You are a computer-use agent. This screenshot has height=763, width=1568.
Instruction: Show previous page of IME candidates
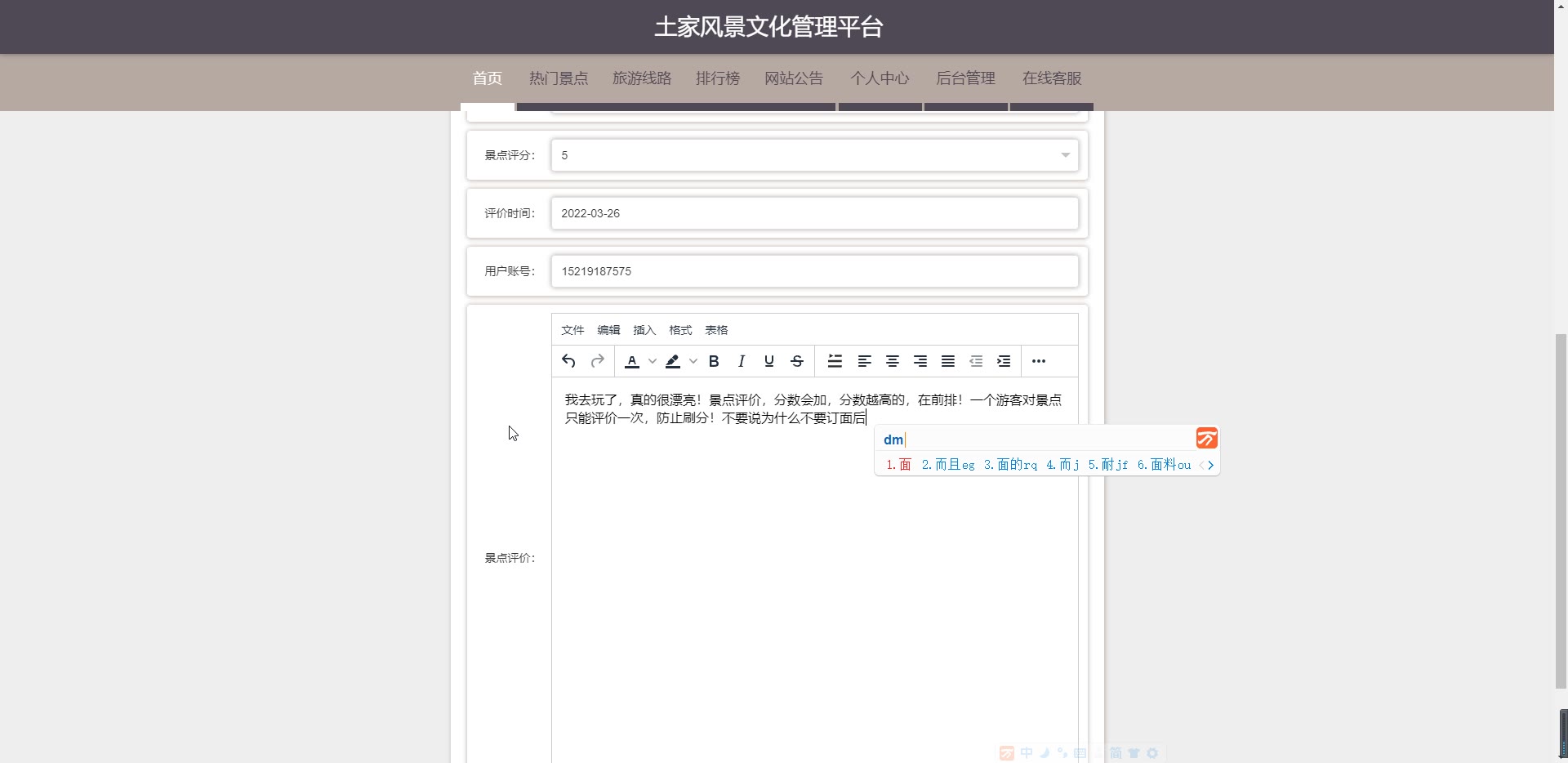(1201, 465)
